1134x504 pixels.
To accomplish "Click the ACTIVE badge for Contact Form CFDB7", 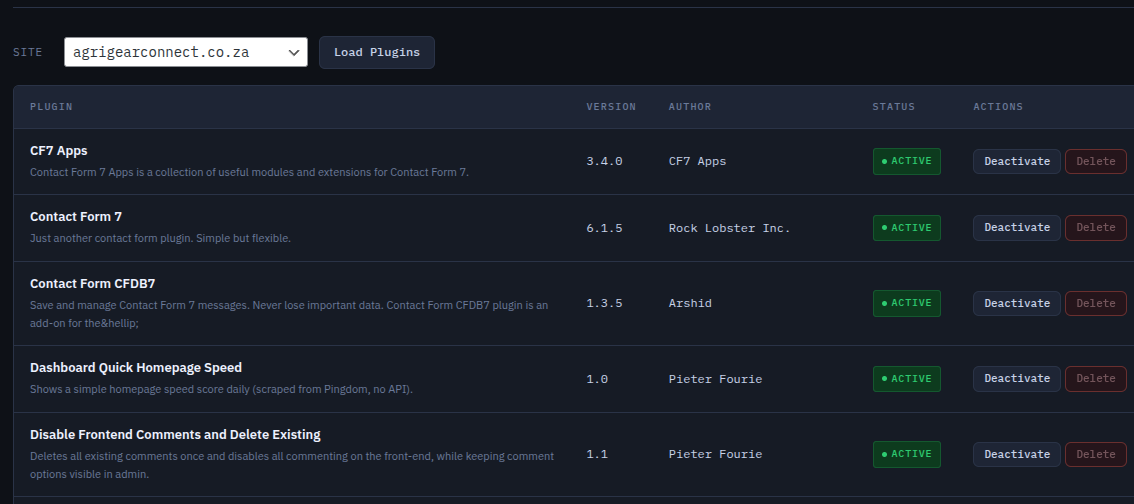I will (x=907, y=304).
